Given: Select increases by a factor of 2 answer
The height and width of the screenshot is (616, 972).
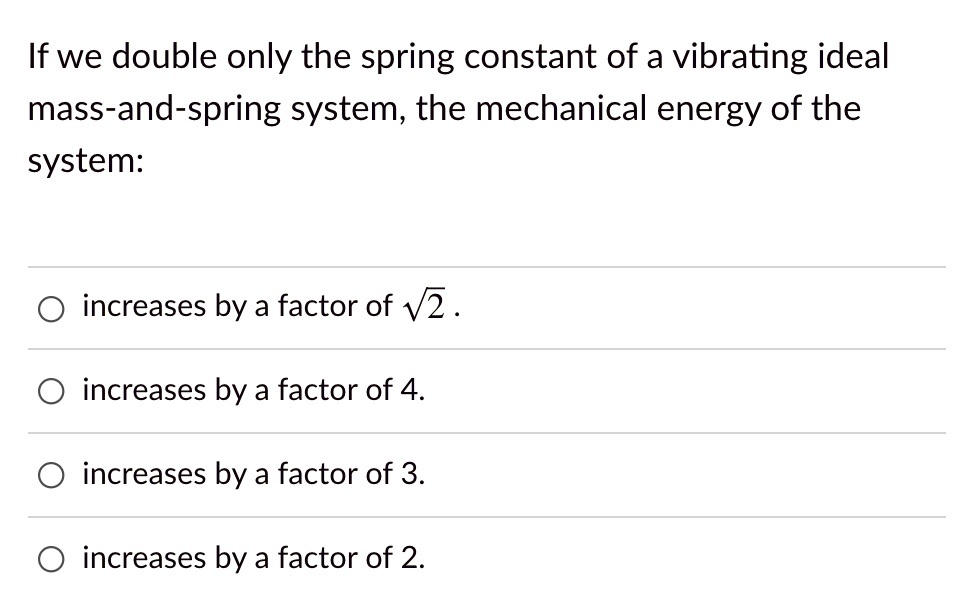Looking at the screenshot, I should 50,560.
